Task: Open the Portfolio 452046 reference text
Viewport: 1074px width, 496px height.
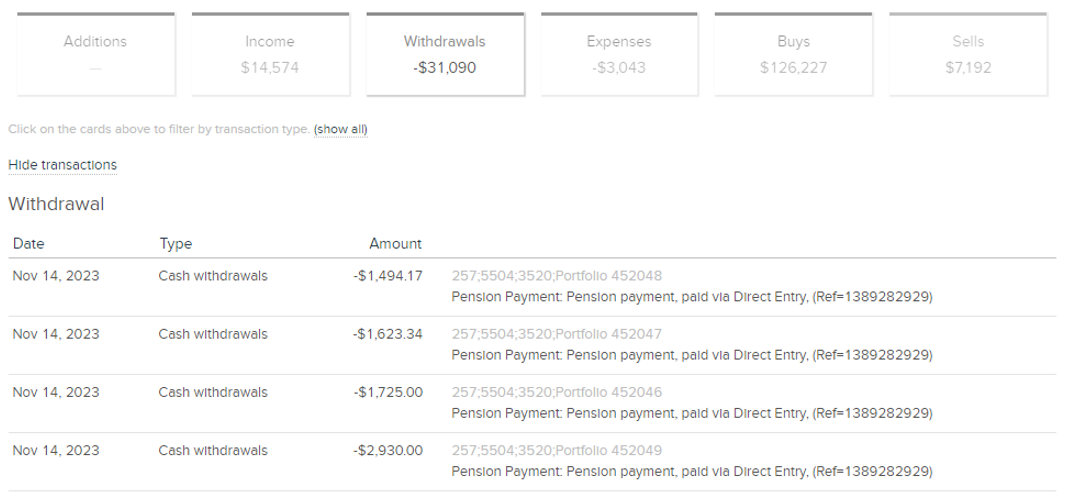Action: point(557,393)
